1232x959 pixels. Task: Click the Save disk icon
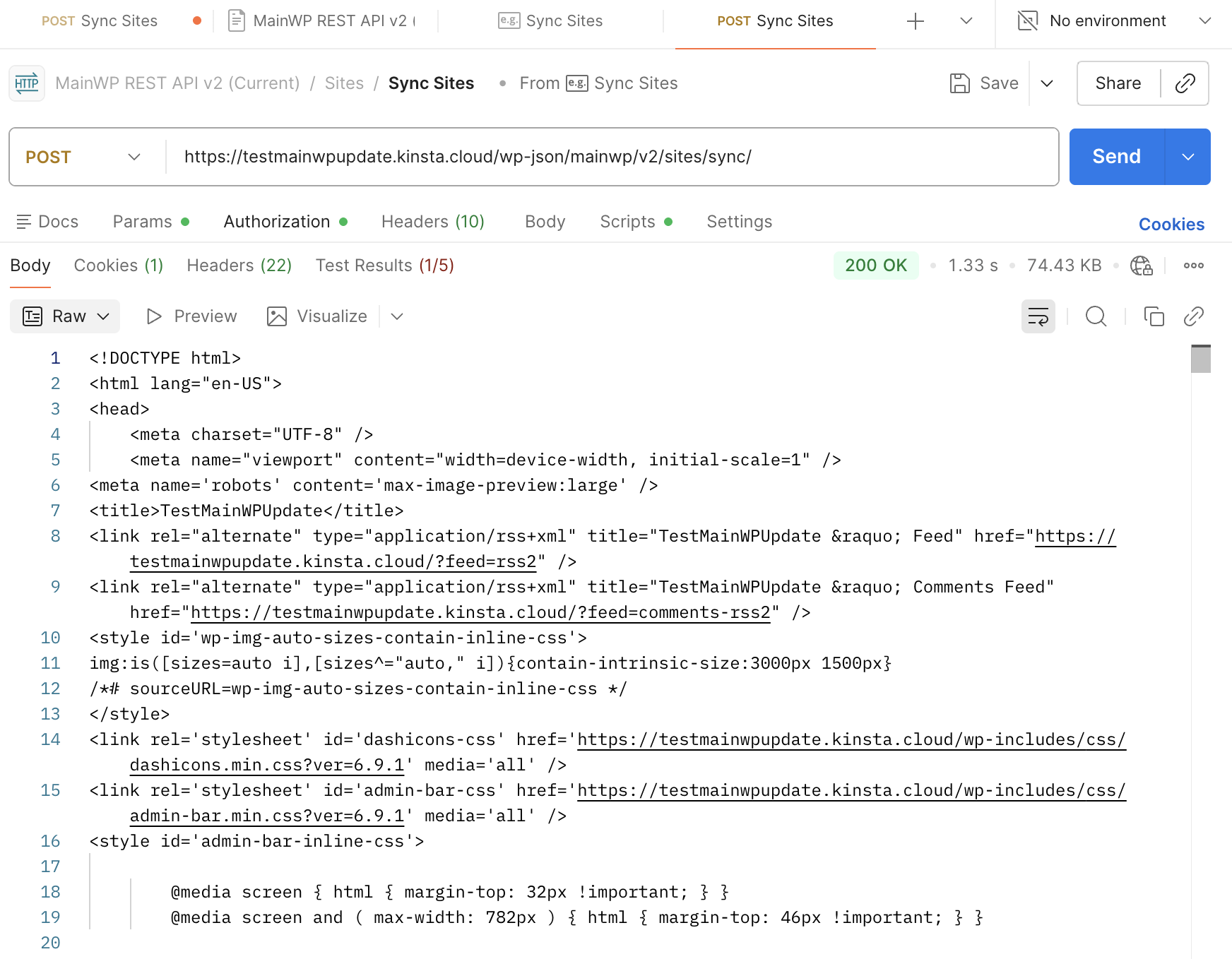(959, 83)
